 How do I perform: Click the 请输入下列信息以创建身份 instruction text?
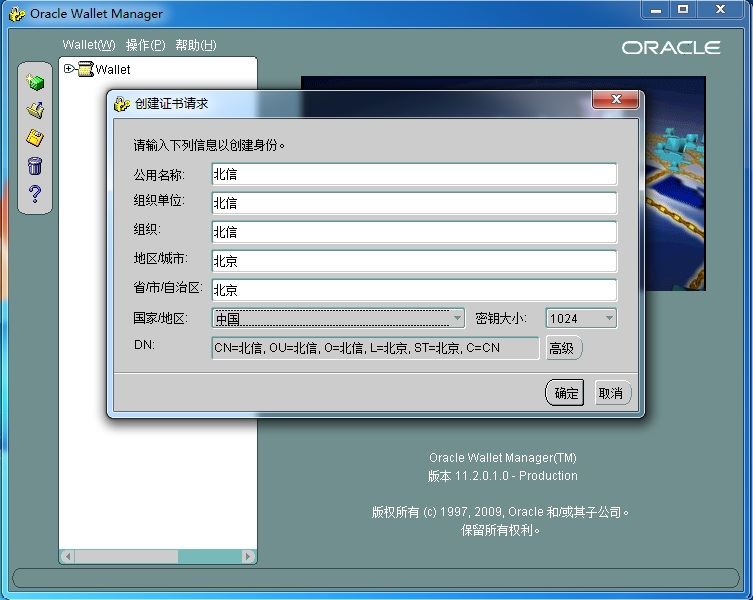209,145
